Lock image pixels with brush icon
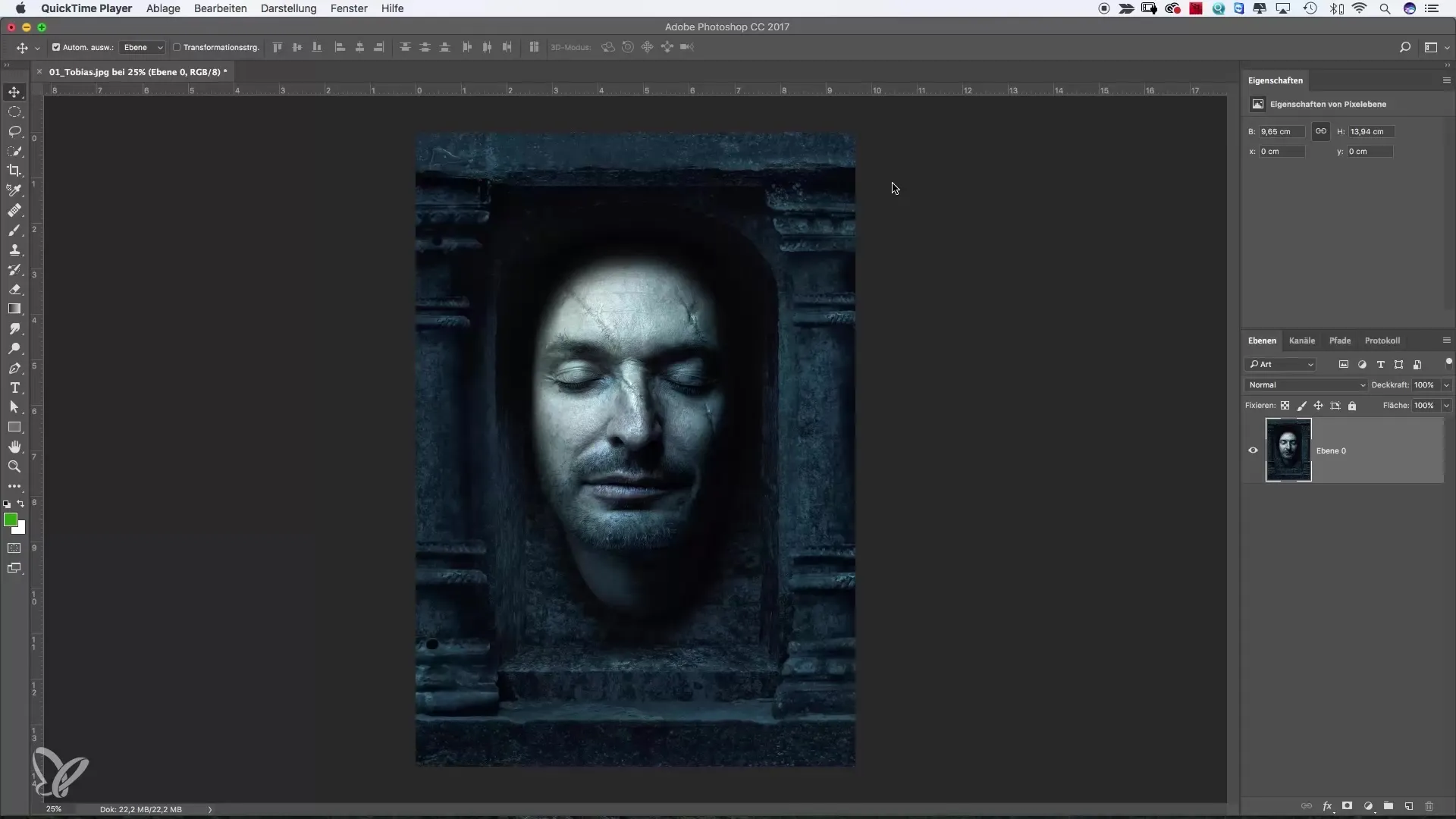 pyautogui.click(x=1302, y=406)
